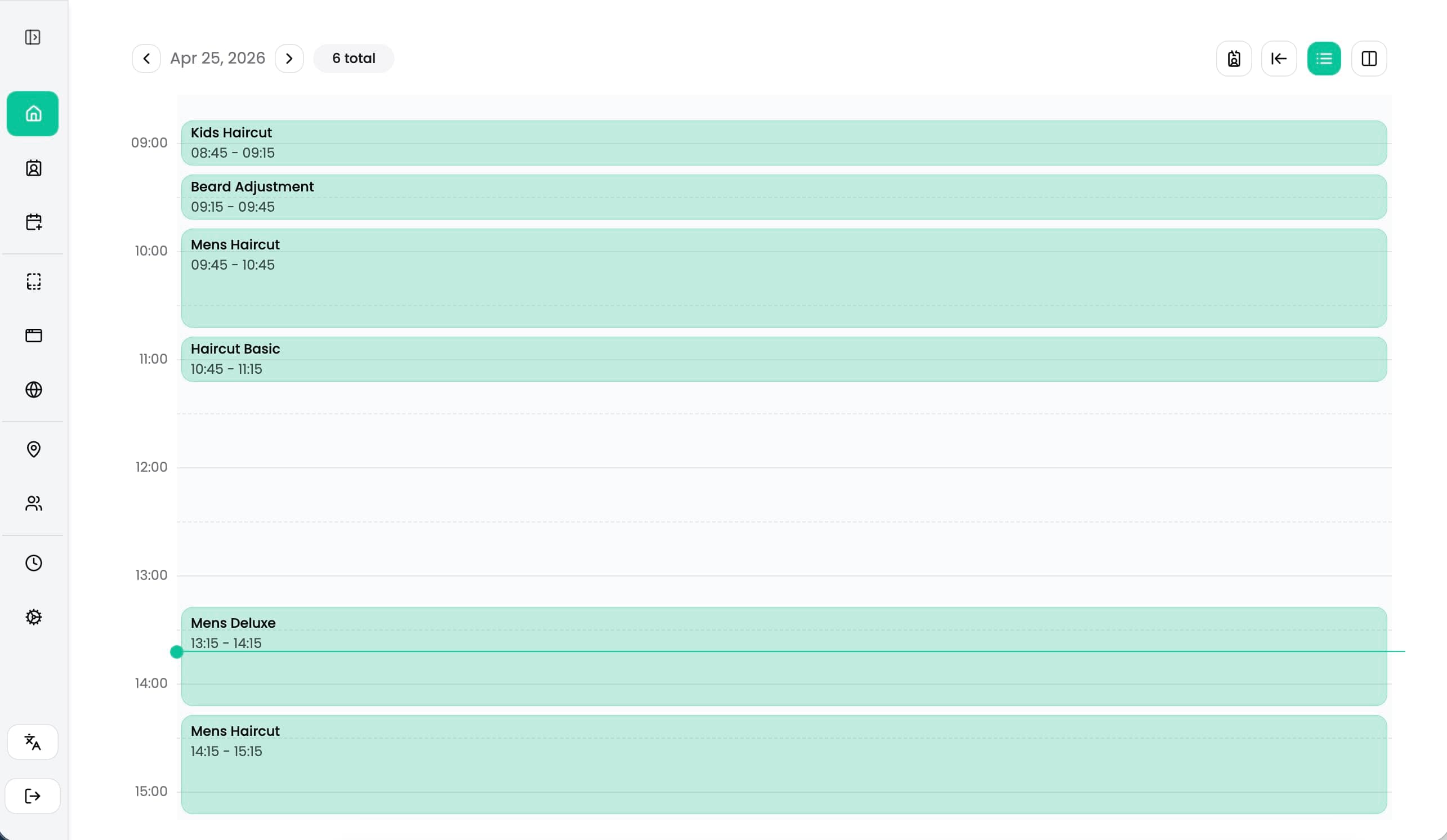Open the staff badge view in toolbar

point(1234,58)
